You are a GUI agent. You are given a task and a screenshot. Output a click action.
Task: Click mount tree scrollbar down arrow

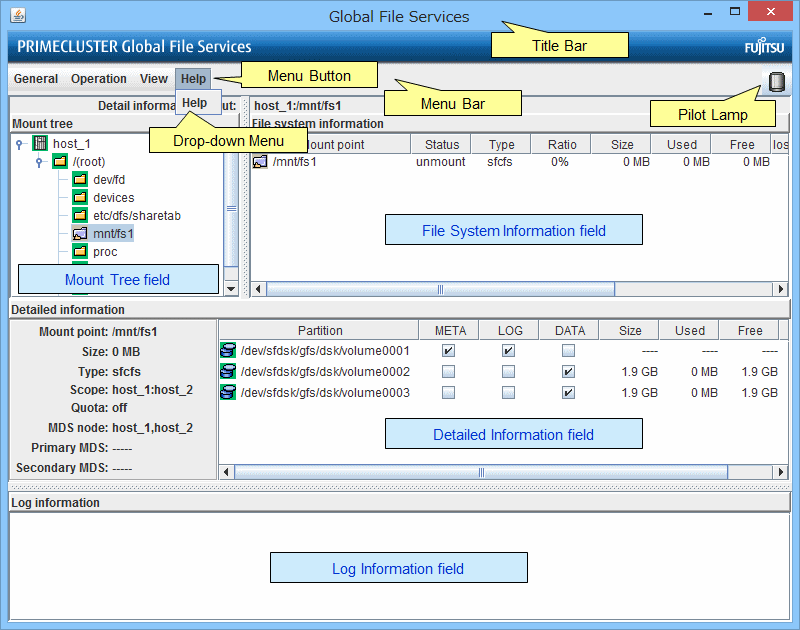coord(231,289)
